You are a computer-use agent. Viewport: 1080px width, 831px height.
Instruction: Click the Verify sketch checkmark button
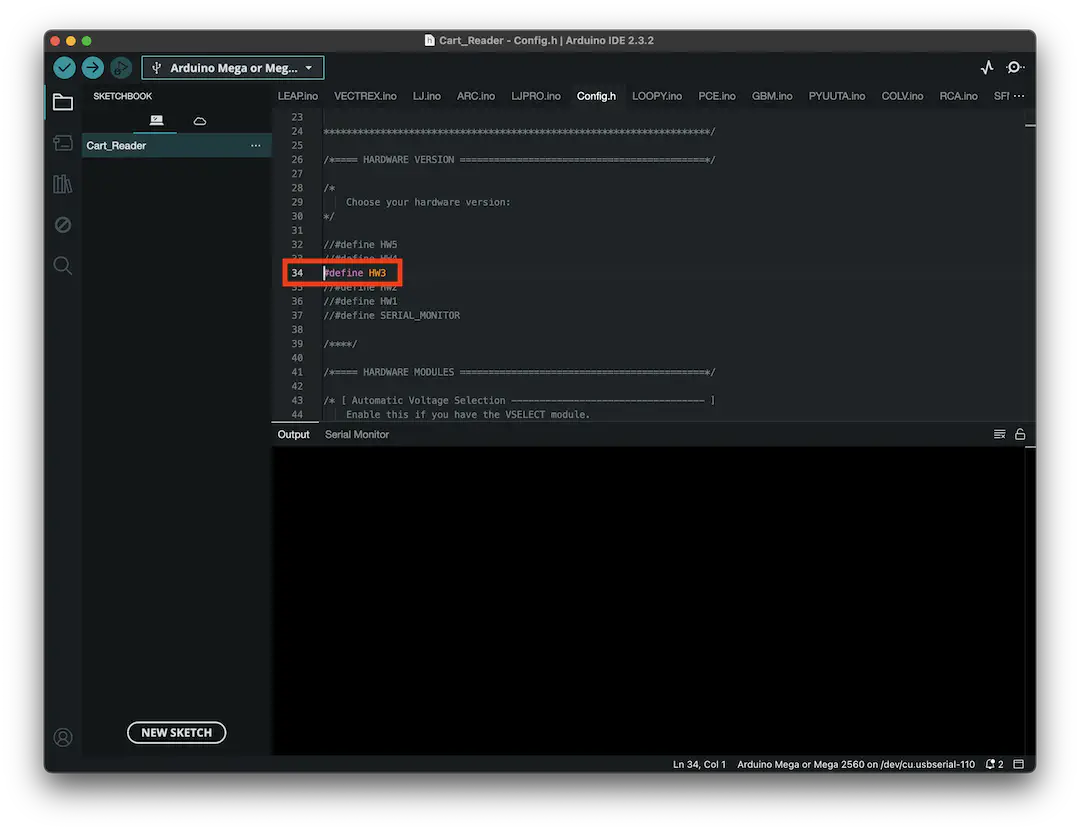pos(64,68)
